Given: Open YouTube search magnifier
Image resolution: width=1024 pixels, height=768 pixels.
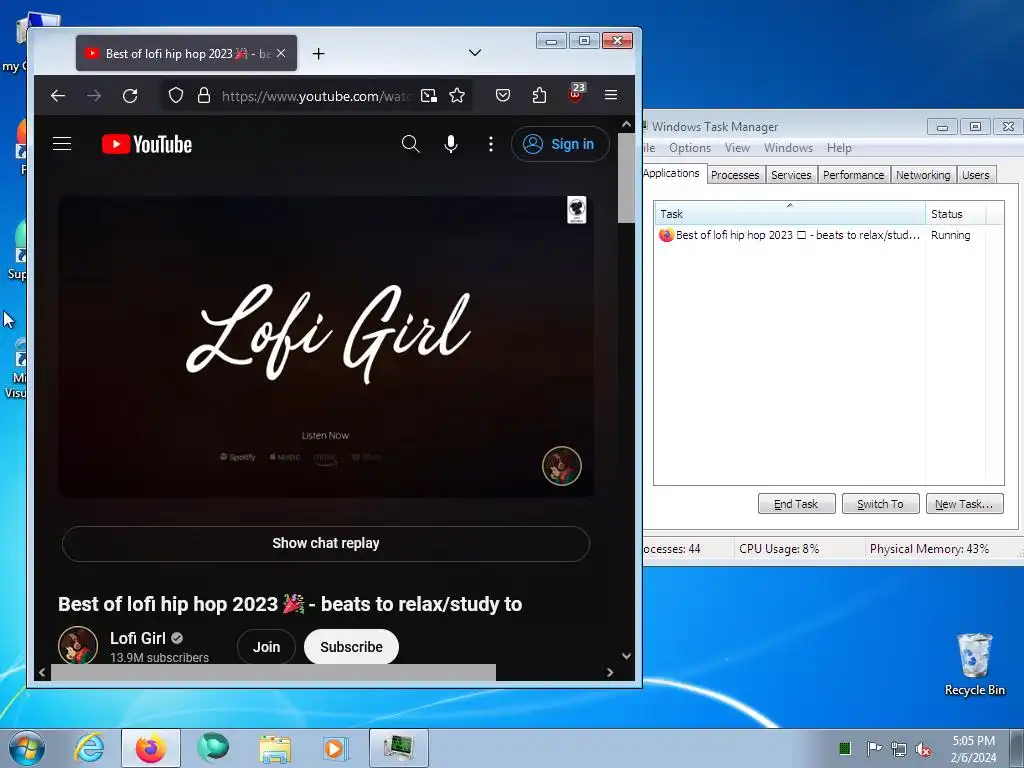Looking at the screenshot, I should tap(410, 144).
